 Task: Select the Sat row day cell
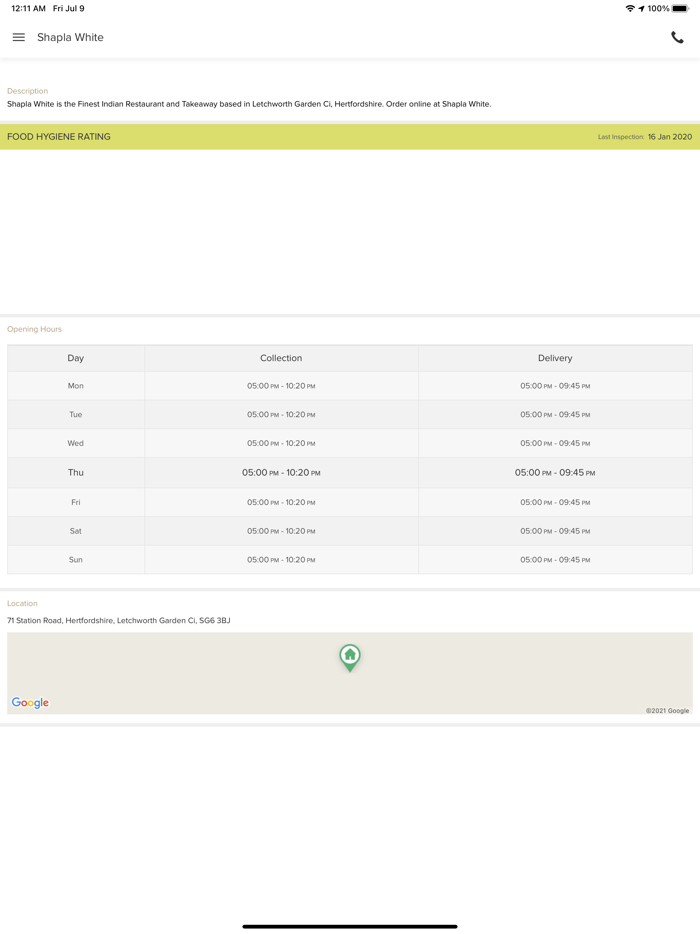pos(76,531)
